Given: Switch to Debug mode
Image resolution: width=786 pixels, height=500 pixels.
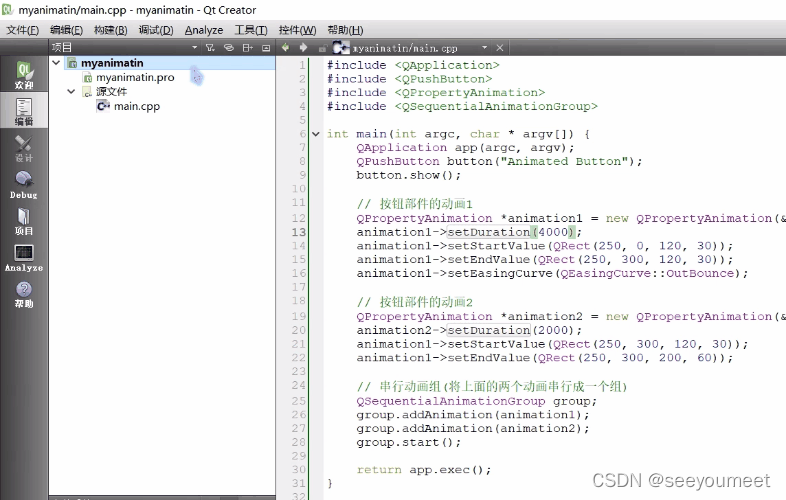Looking at the screenshot, I should 24,185.
